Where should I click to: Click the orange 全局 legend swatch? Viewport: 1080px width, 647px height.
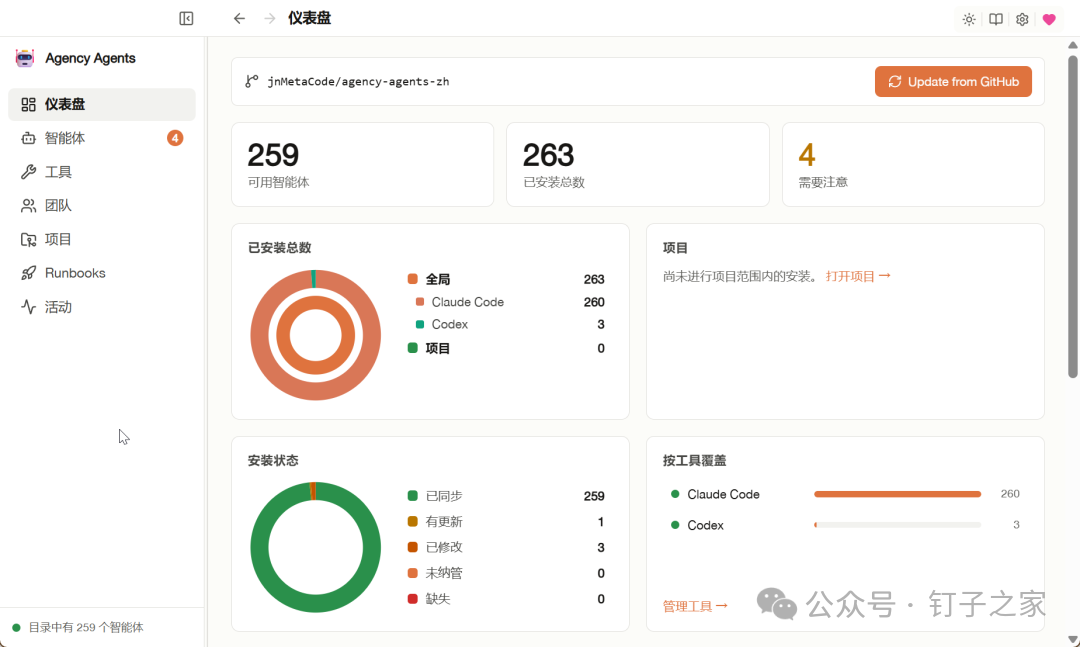coord(413,279)
